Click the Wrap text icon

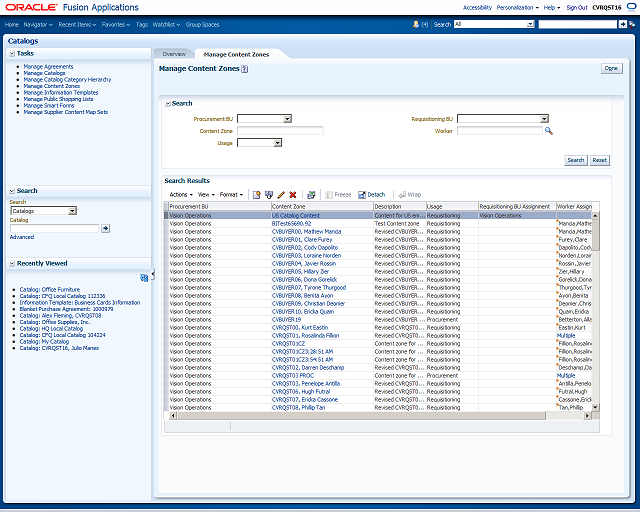[x=402, y=195]
